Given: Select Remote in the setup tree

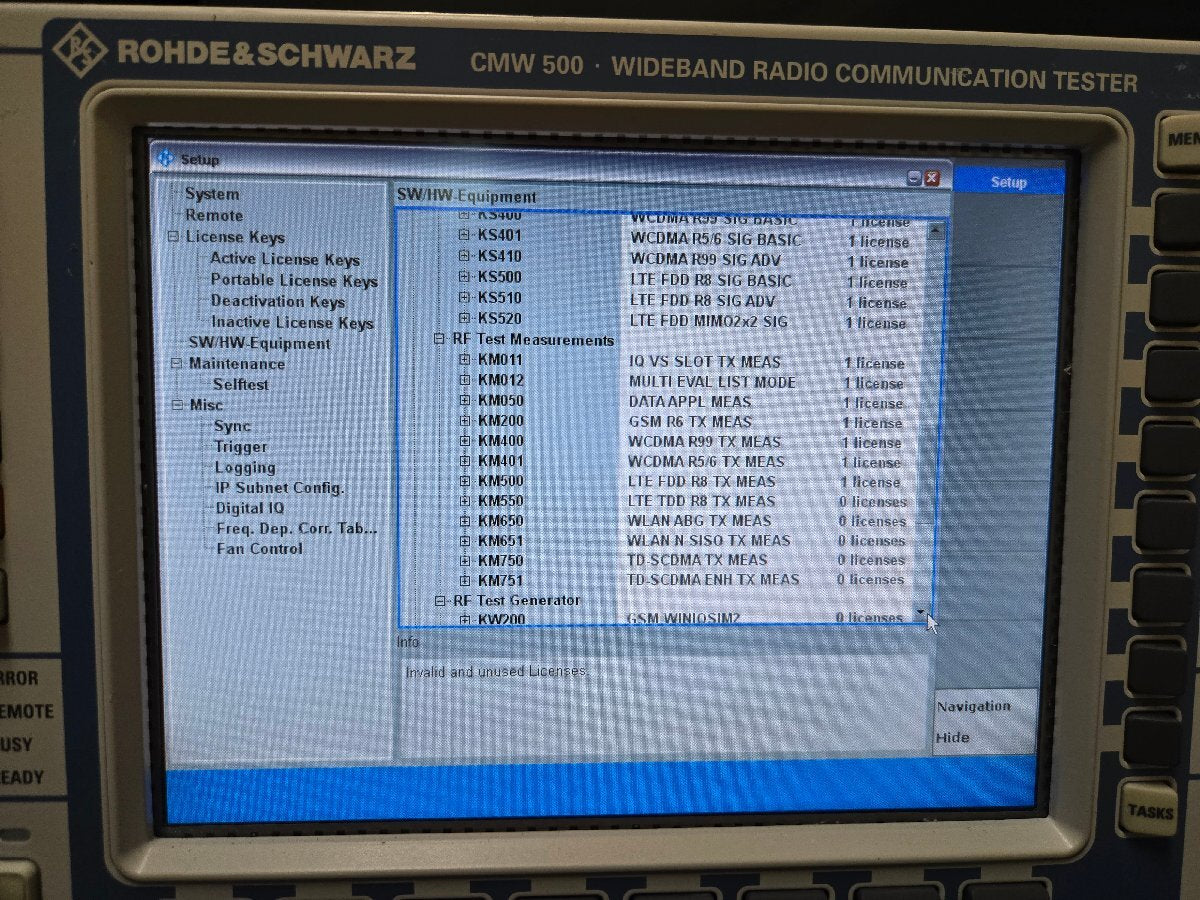Looking at the screenshot, I should click(213, 215).
